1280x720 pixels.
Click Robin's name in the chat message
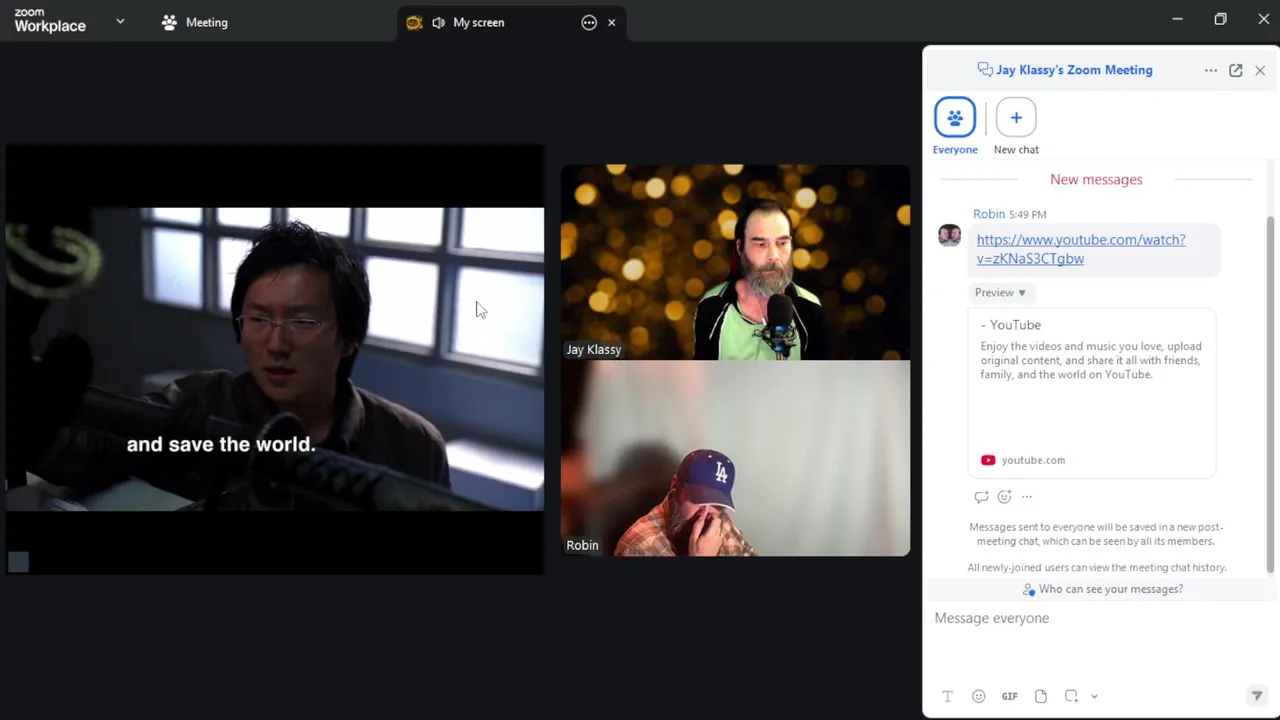989,214
